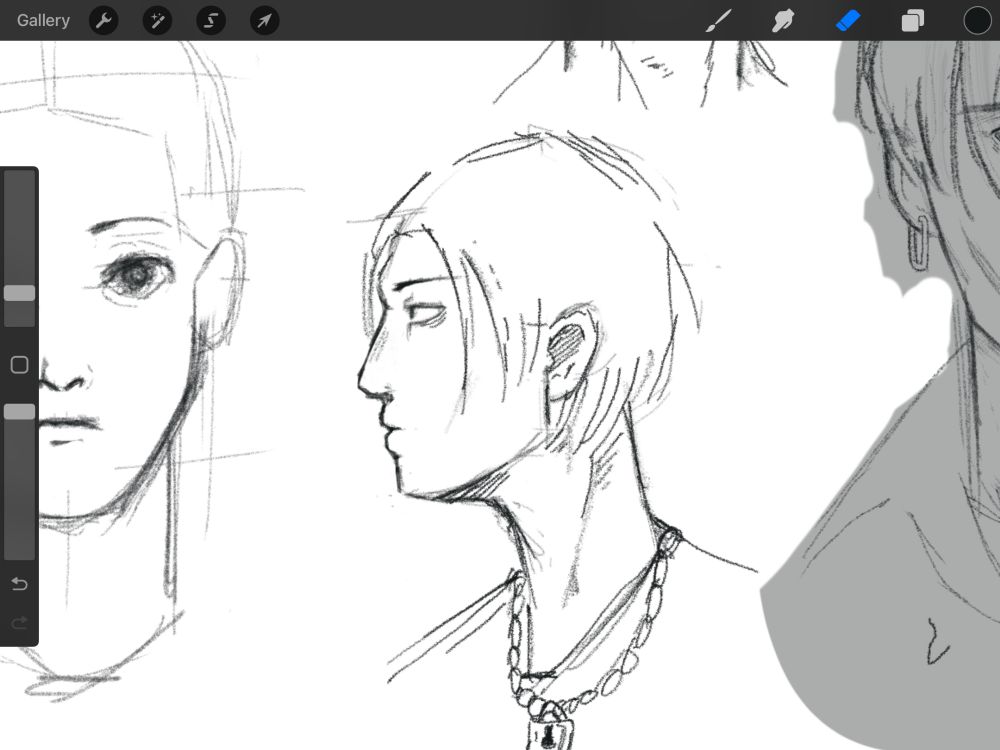Activate the Selection tool (S ribbon icon)
1000x750 pixels.
point(211,20)
